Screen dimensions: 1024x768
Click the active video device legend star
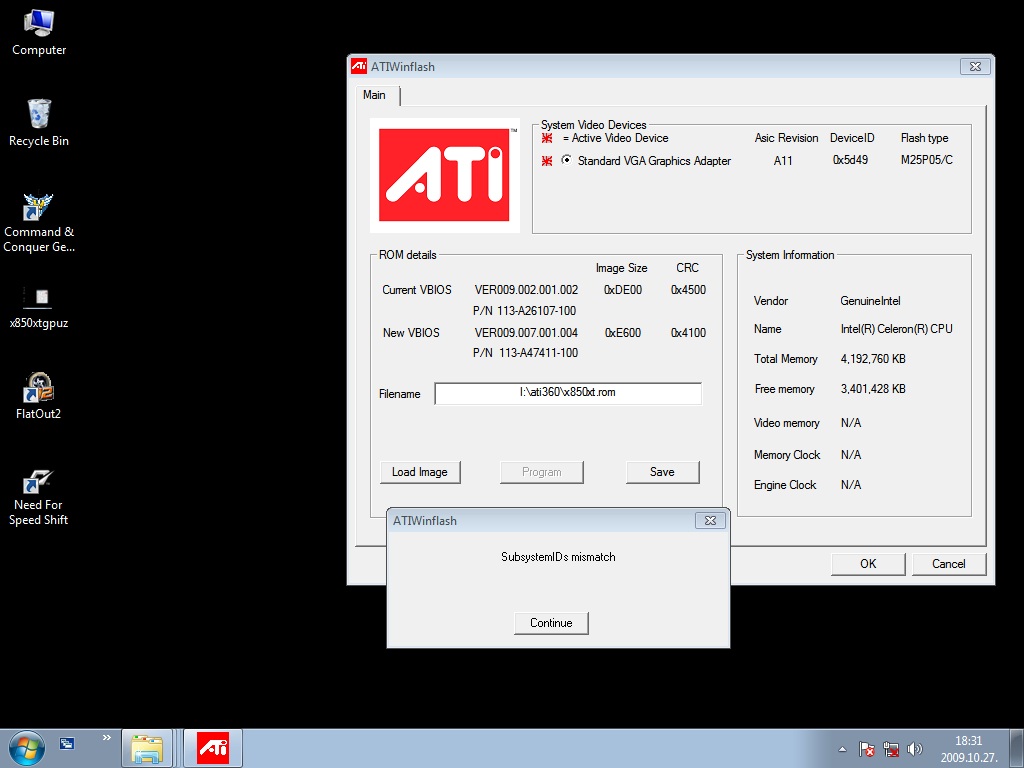(x=547, y=138)
